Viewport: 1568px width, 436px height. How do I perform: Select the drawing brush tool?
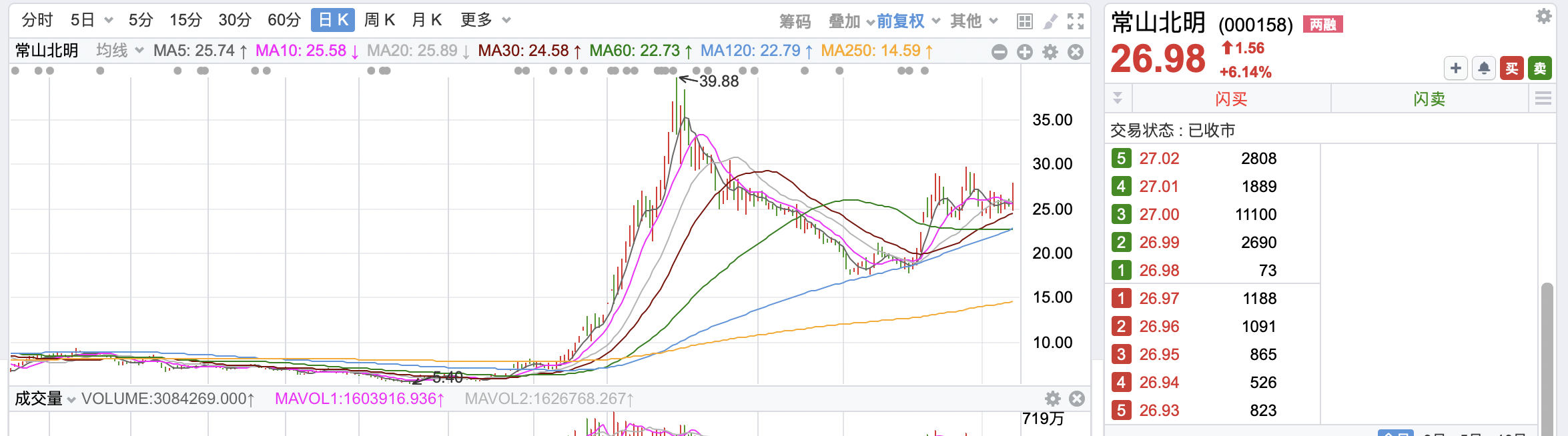click(1050, 21)
